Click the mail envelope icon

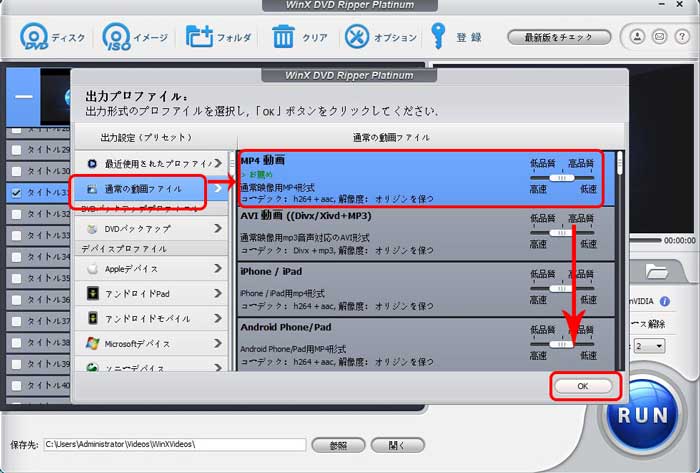659,37
